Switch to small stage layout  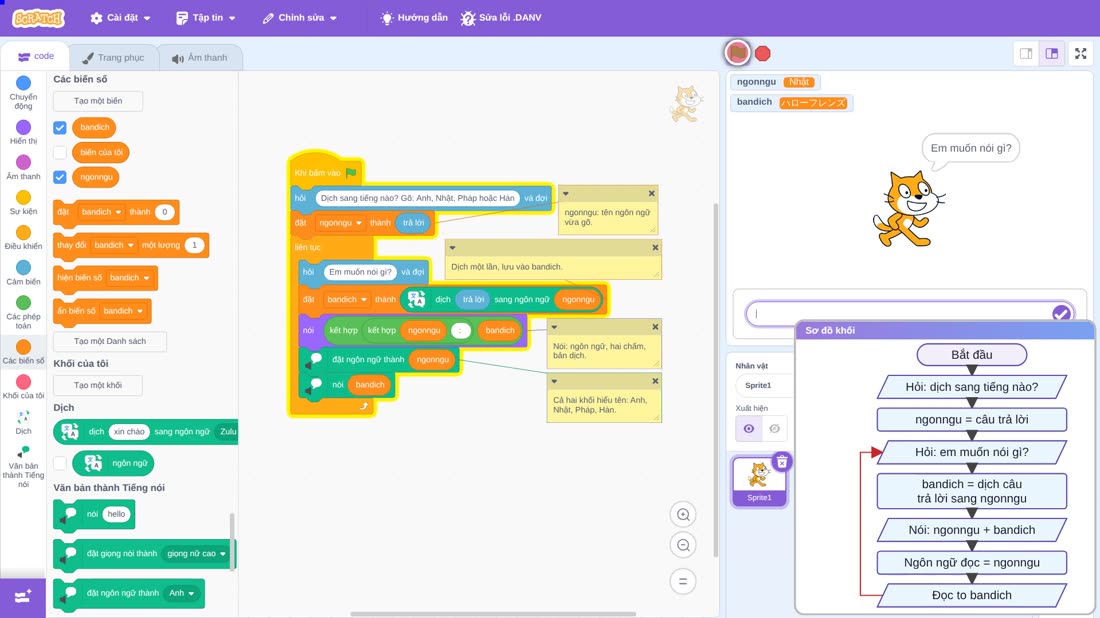(x=1026, y=53)
